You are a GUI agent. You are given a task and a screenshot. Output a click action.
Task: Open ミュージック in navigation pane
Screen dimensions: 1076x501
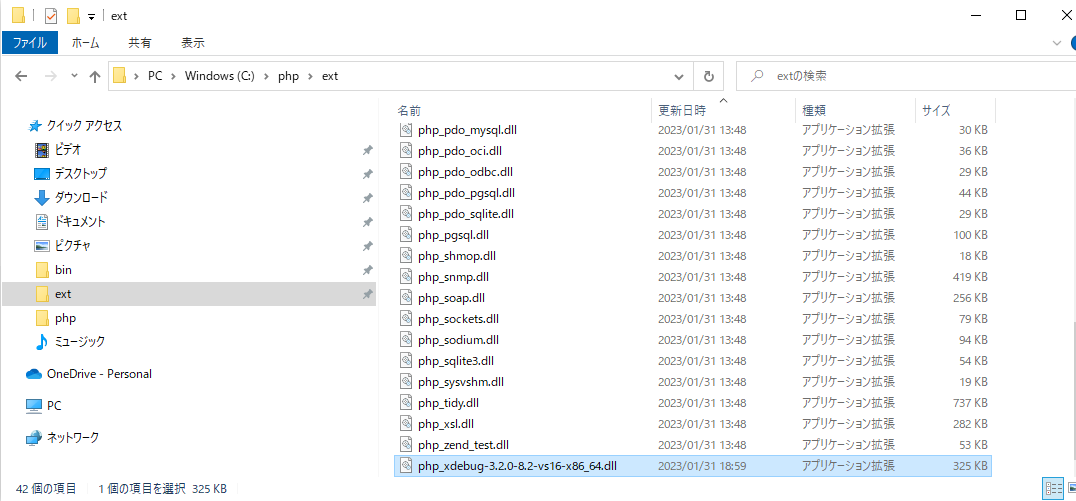click(80, 341)
